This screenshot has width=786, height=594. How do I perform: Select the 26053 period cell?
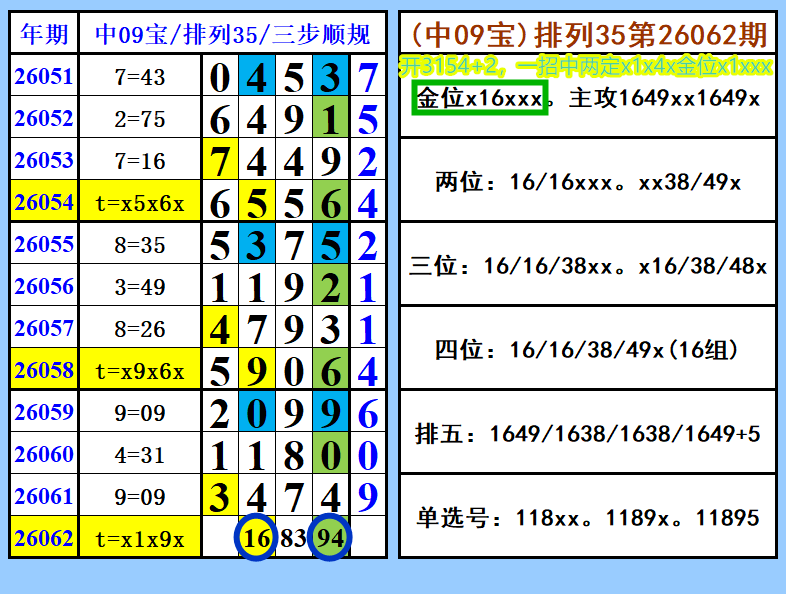click(x=44, y=160)
